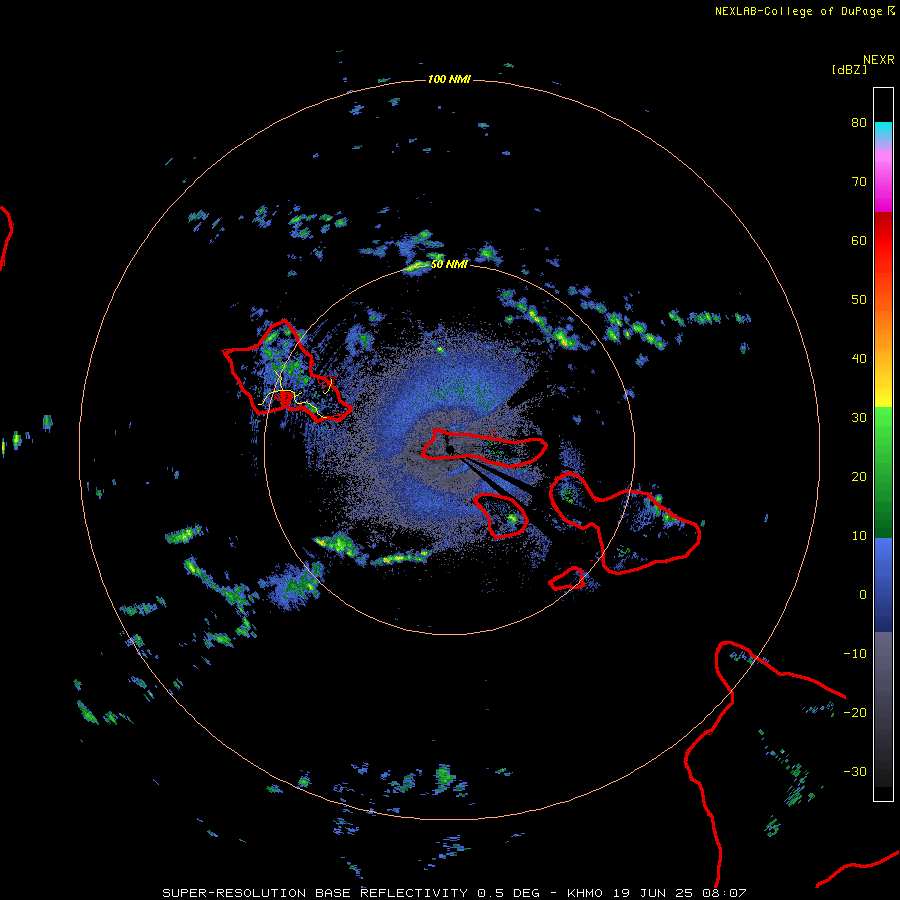This screenshot has height=900, width=900.
Task: Click the Oahu island outline with yellow roads
Action: tap(287, 372)
